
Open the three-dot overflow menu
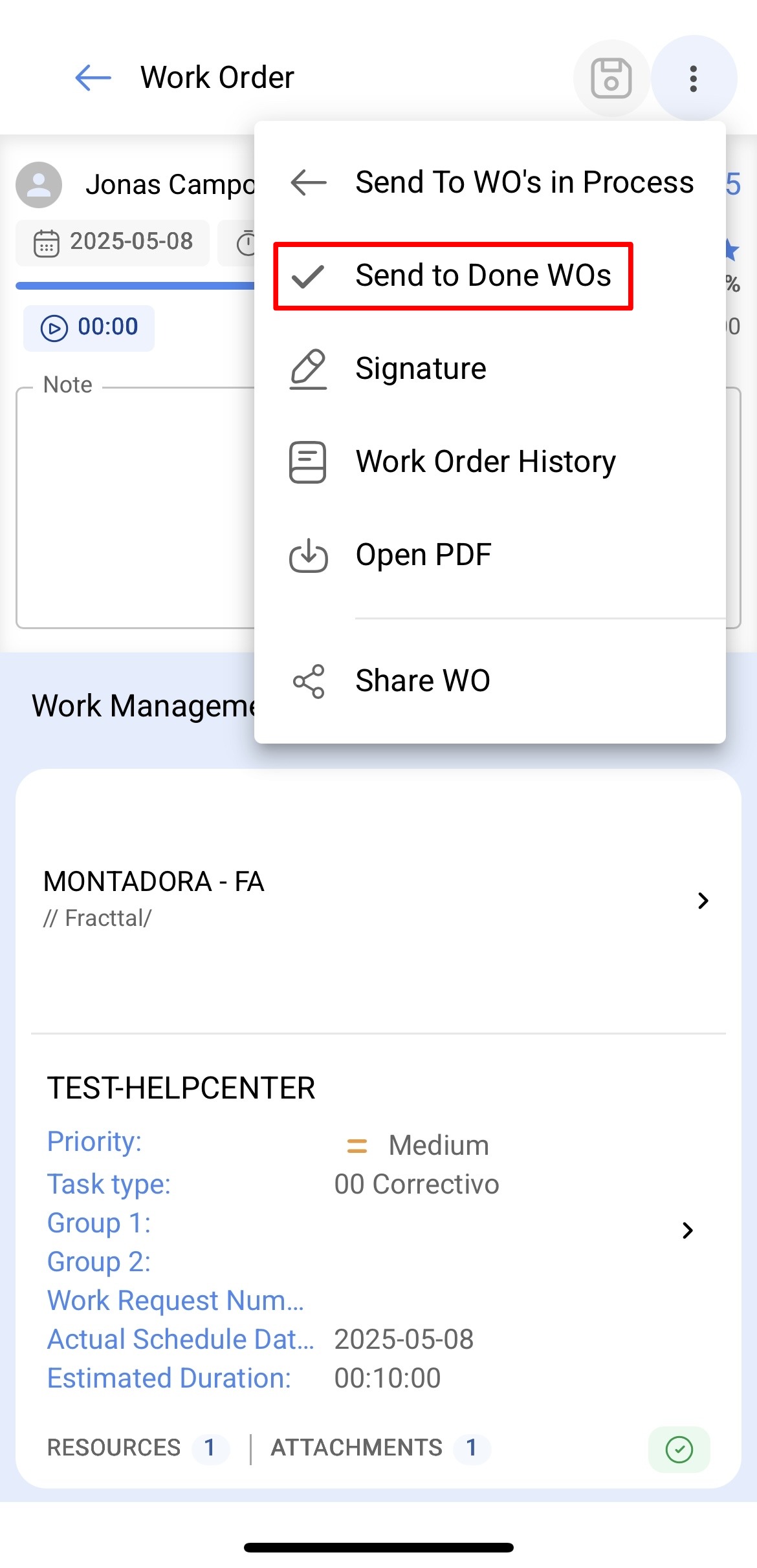(693, 78)
